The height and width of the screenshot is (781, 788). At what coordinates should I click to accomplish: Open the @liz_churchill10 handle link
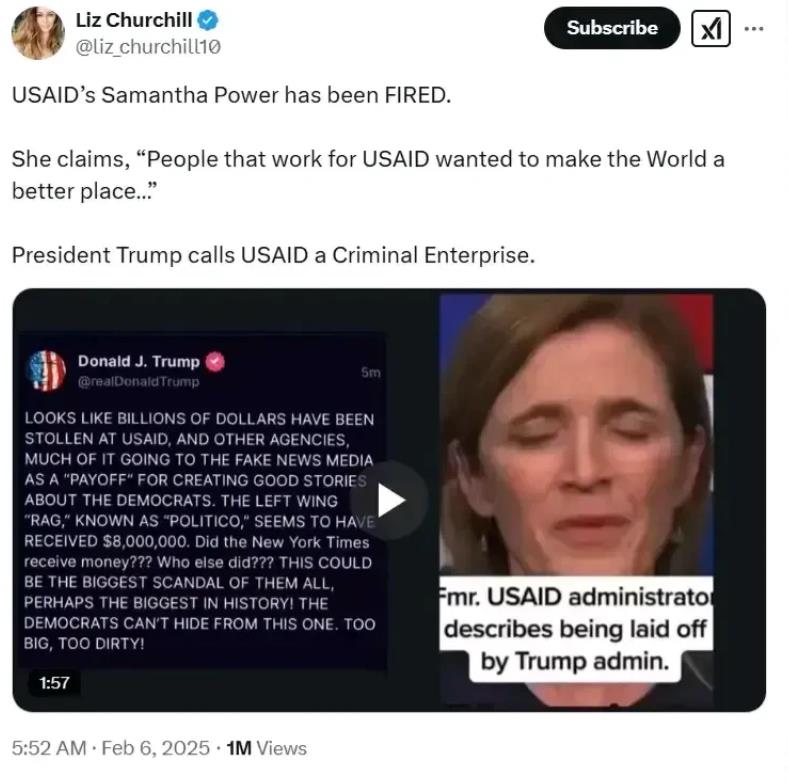[x=148, y=47]
